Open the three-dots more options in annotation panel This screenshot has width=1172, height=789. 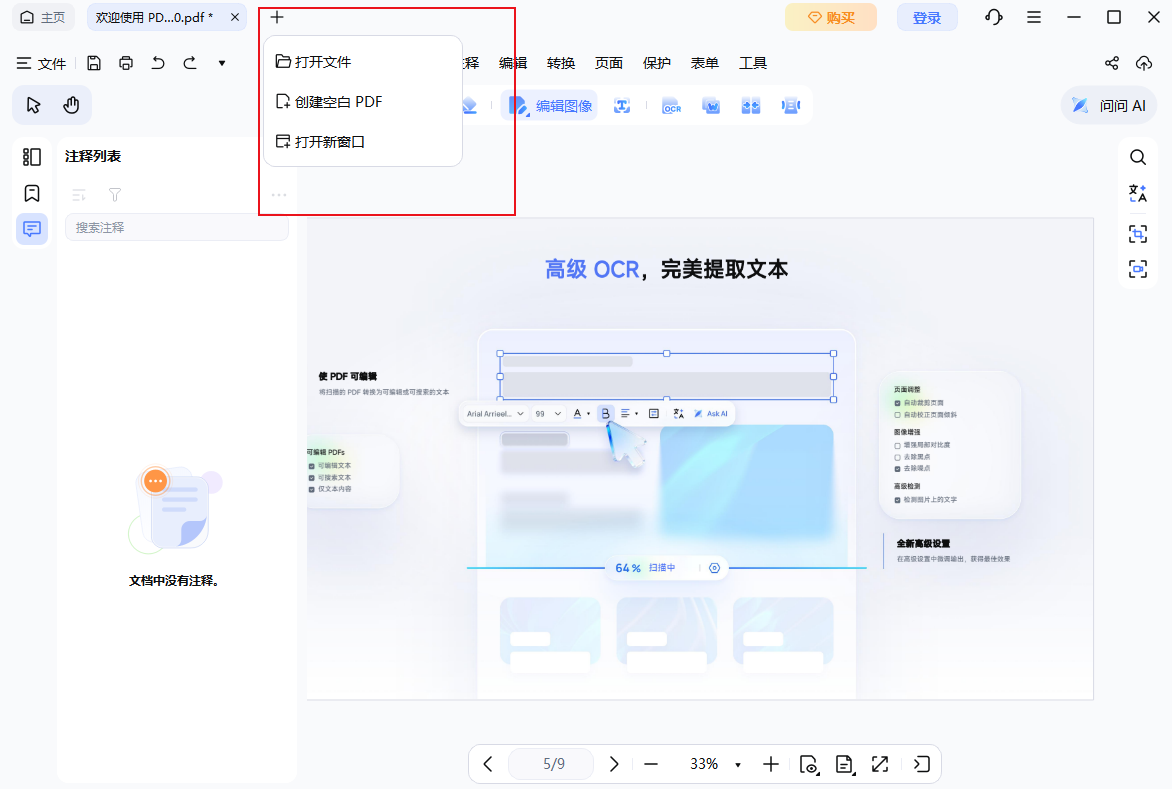(x=279, y=195)
